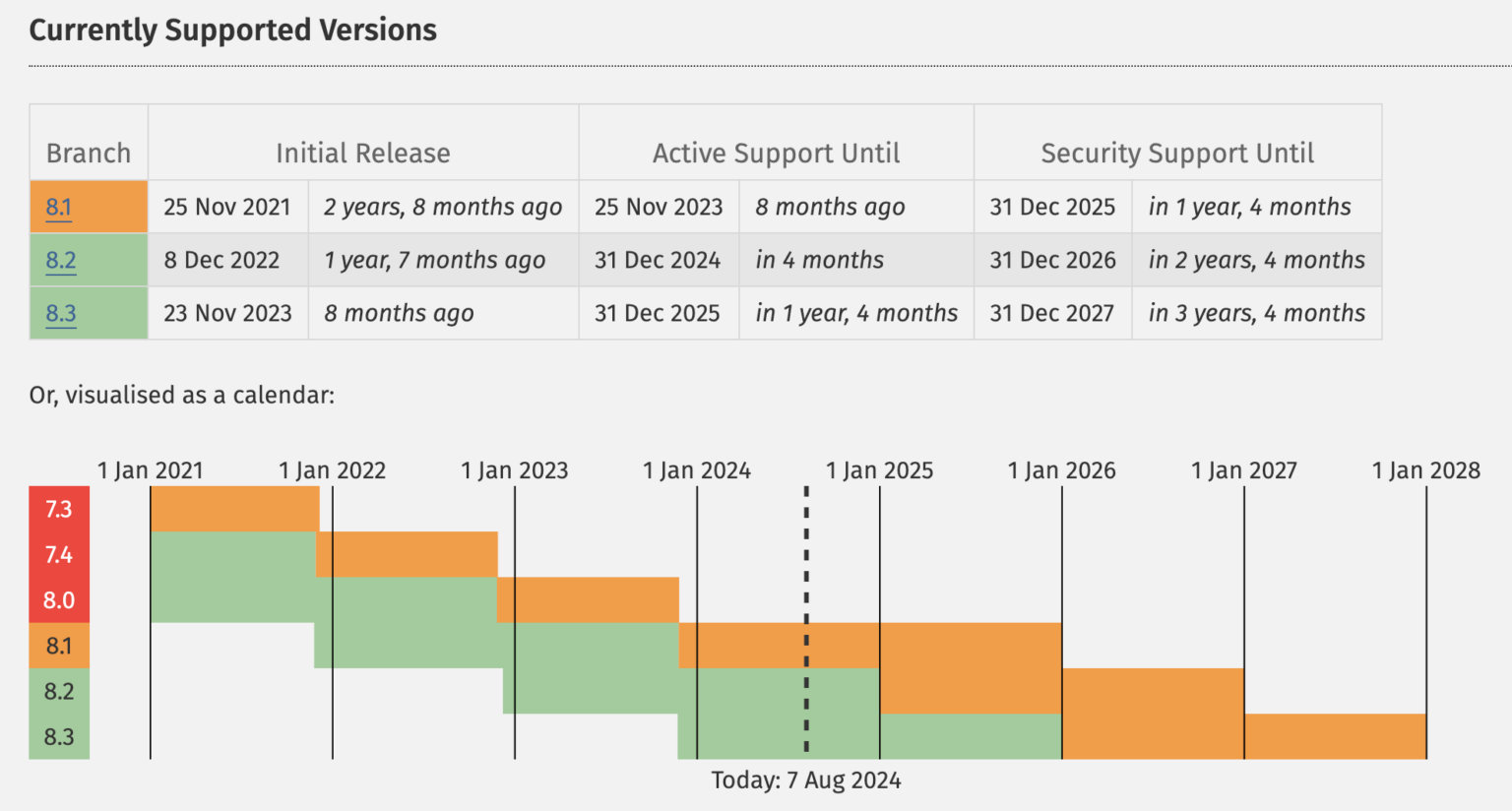Click the 1 Jan 2025 axis label
This screenshot has width=1512, height=811.
(x=879, y=470)
